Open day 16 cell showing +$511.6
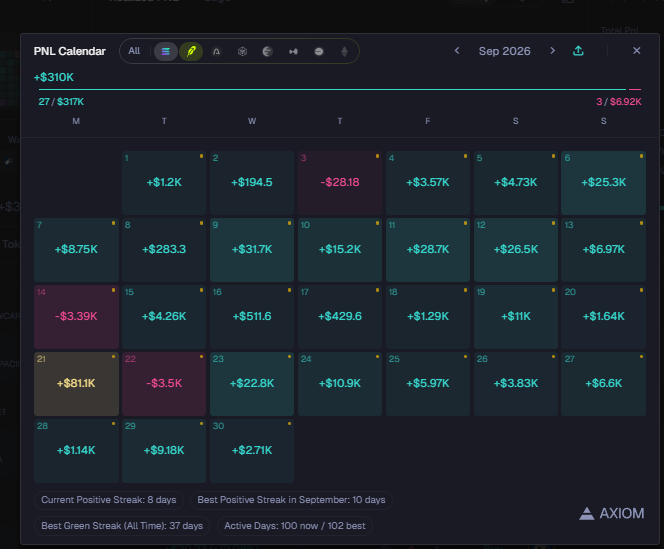664x549 pixels. 252,317
